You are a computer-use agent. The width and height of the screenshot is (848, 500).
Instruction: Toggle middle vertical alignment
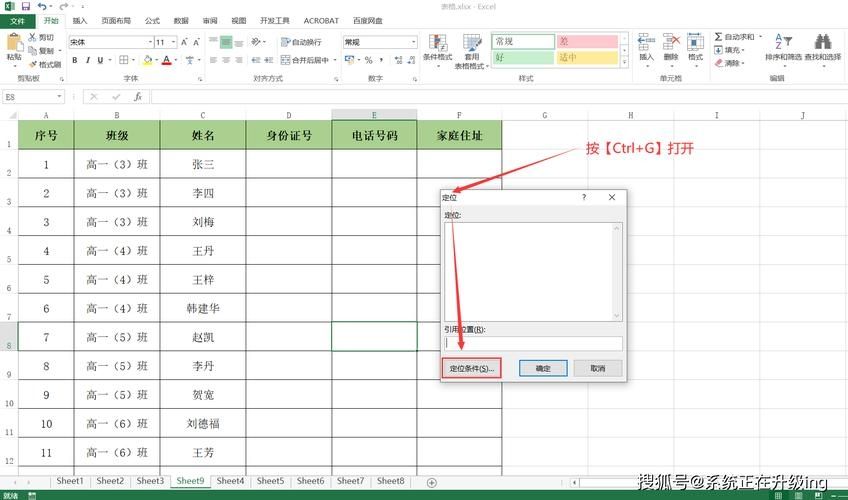[226, 42]
